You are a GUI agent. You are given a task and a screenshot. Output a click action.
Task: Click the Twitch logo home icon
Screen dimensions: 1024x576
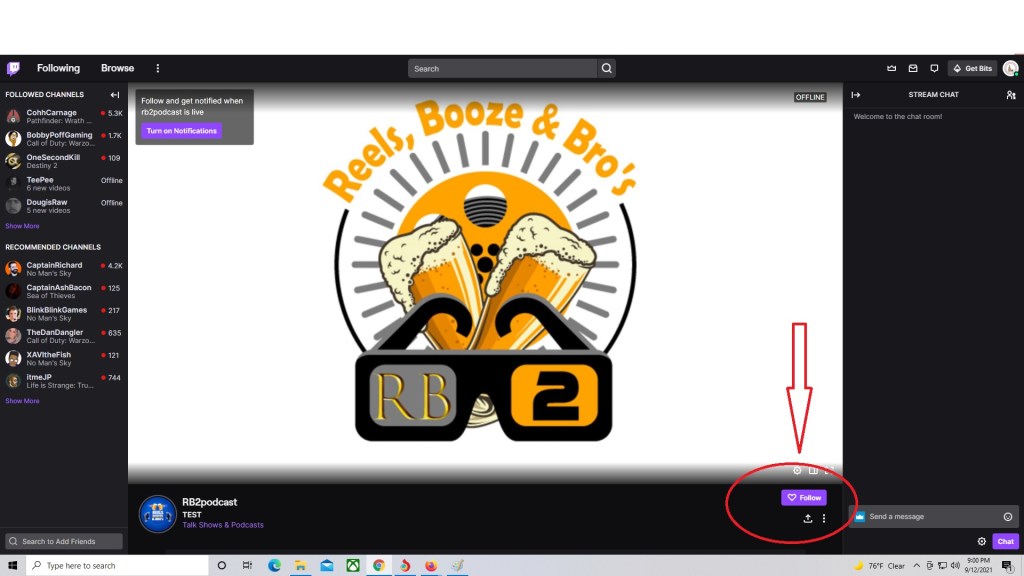[x=13, y=68]
